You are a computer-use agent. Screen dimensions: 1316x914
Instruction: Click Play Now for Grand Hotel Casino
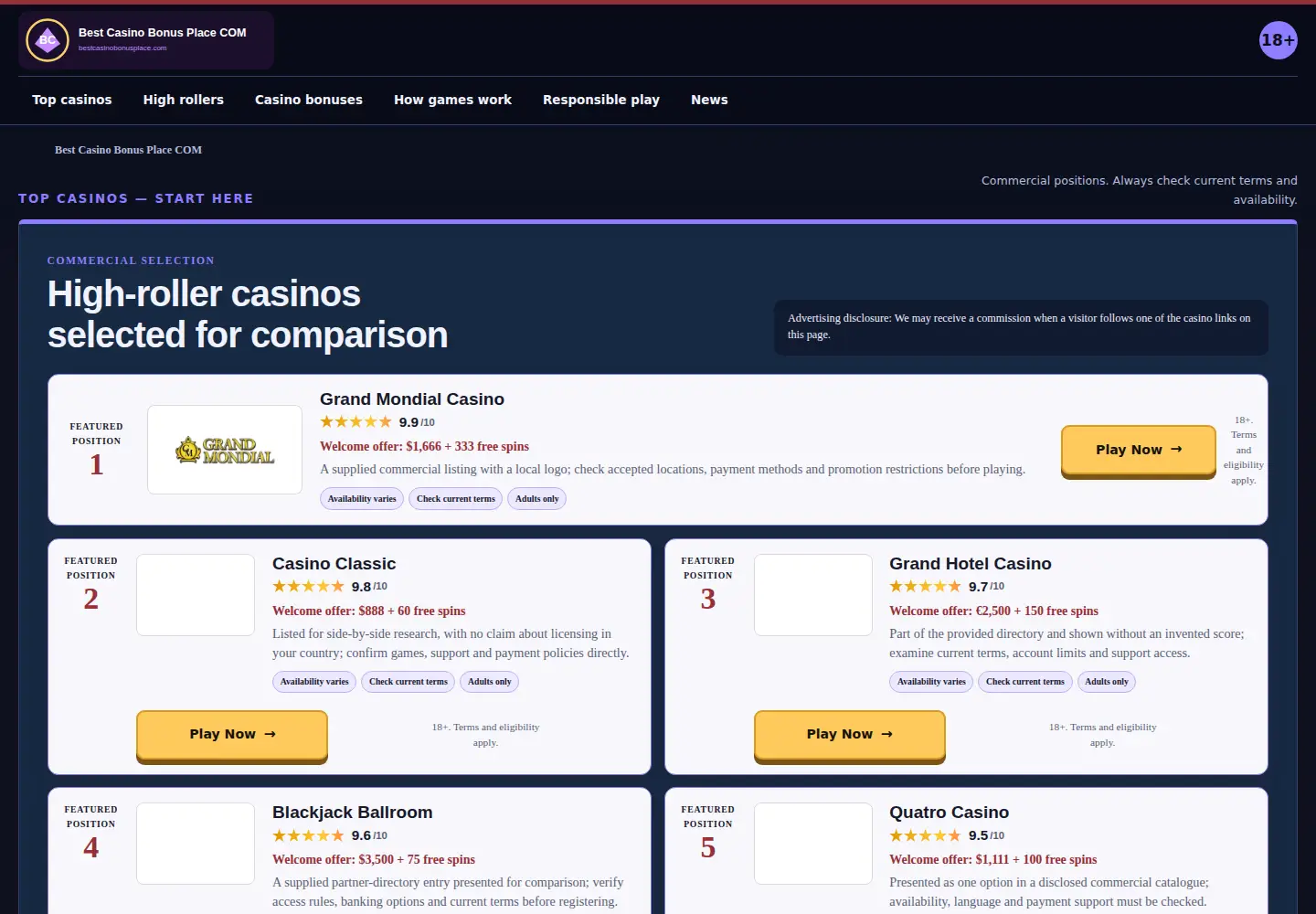pyautogui.click(x=850, y=734)
